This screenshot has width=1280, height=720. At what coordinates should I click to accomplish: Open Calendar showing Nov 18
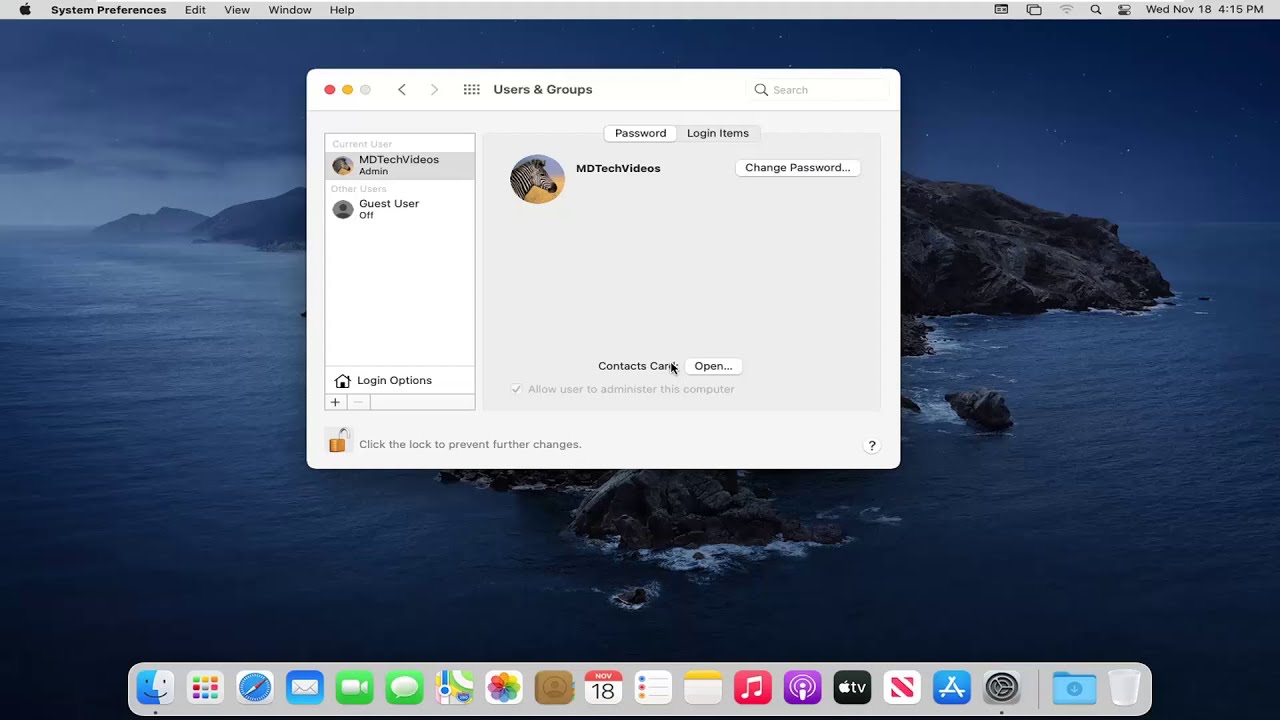coord(603,688)
